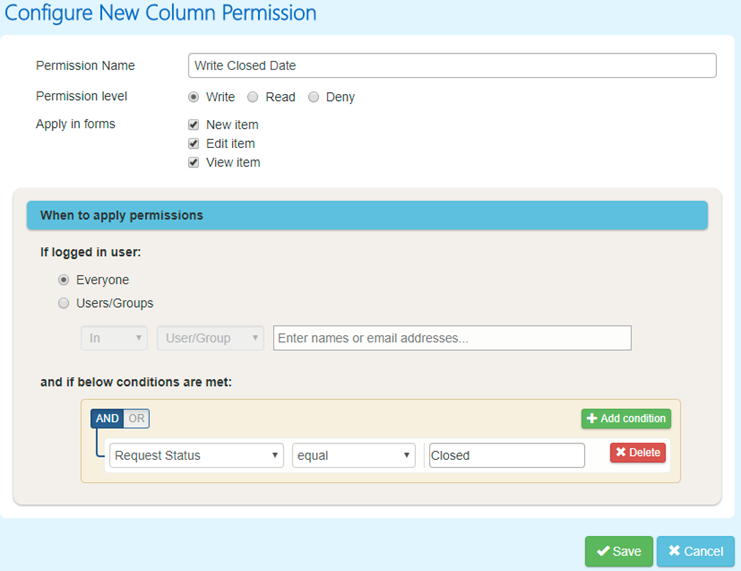Open the Request Status field dropdown

(197, 456)
